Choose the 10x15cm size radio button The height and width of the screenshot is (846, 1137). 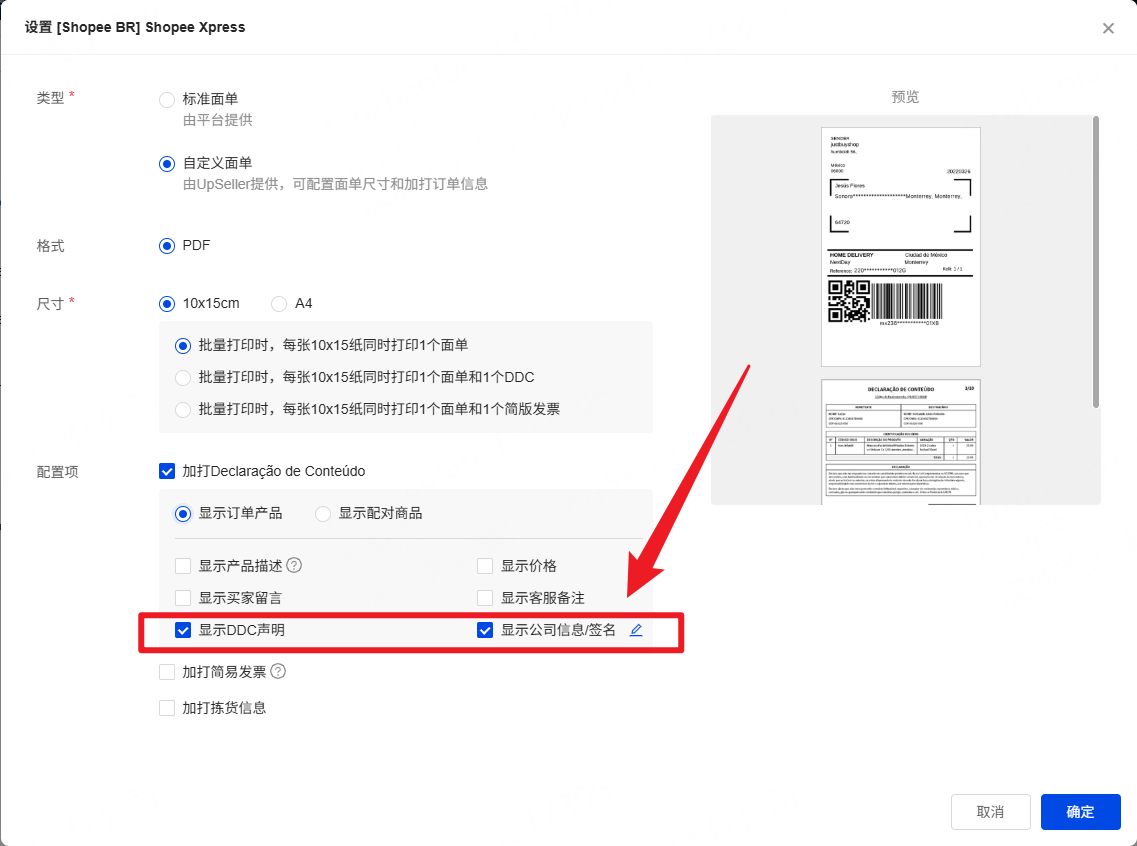(167, 303)
